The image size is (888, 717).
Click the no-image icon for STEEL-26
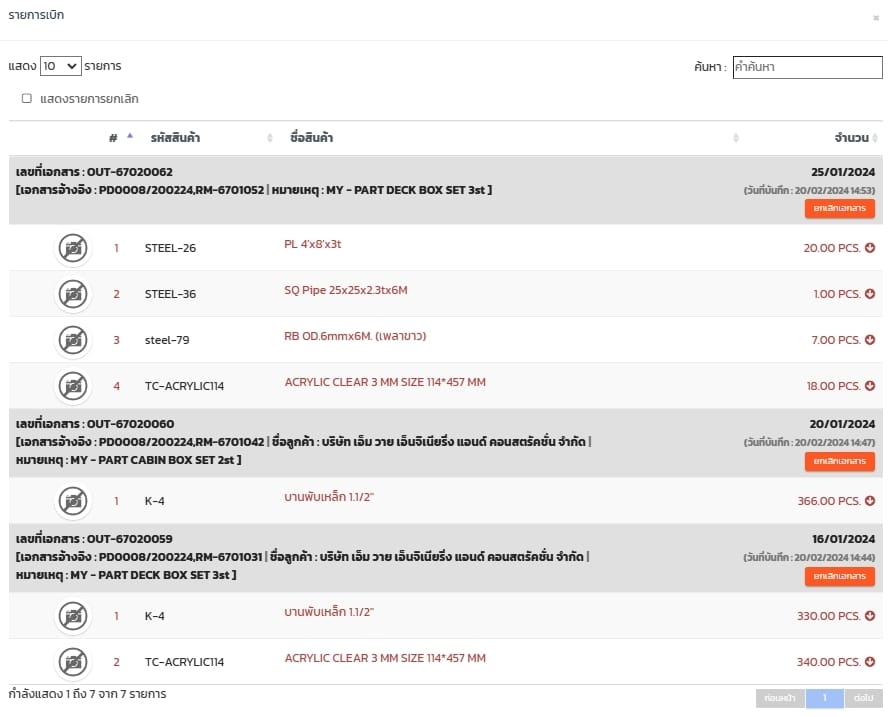[x=72, y=248]
